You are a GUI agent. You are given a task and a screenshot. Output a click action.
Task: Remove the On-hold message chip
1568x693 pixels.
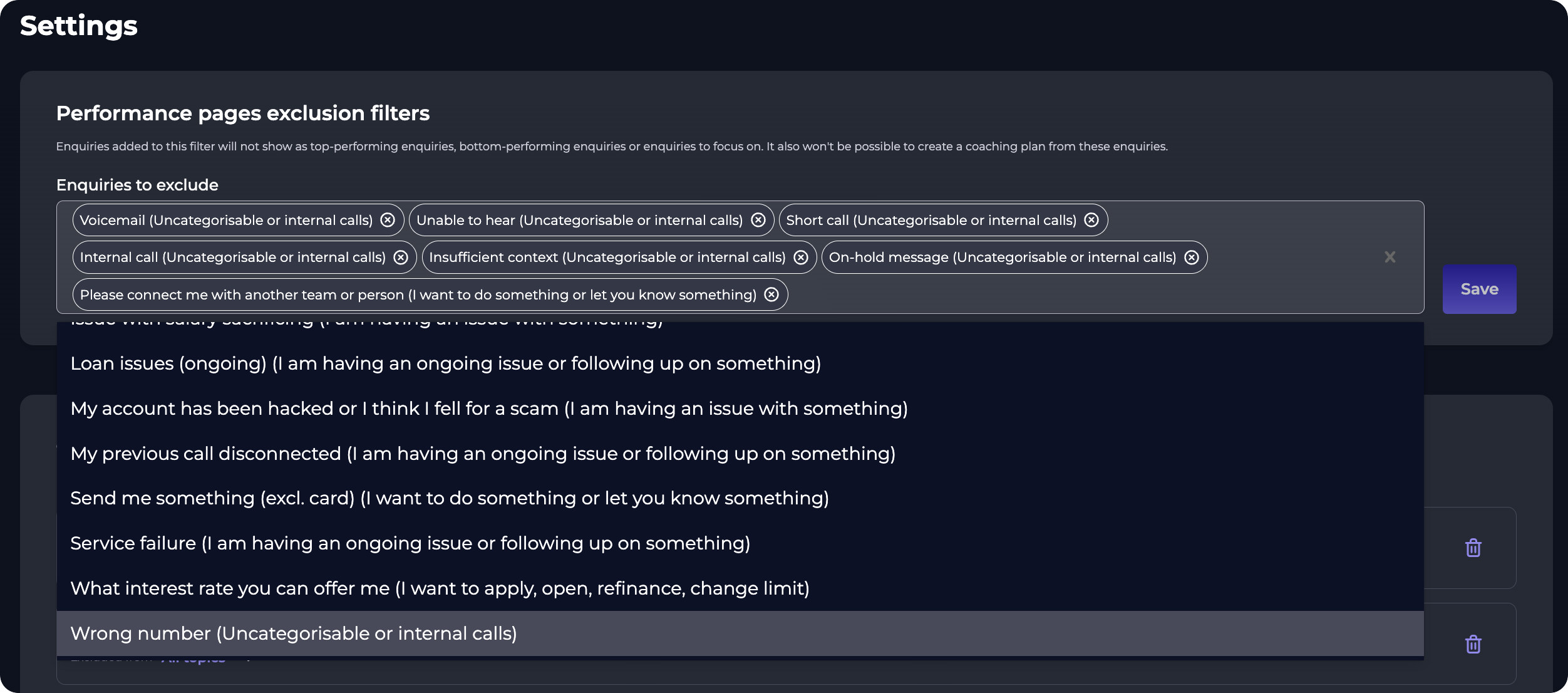click(1192, 258)
